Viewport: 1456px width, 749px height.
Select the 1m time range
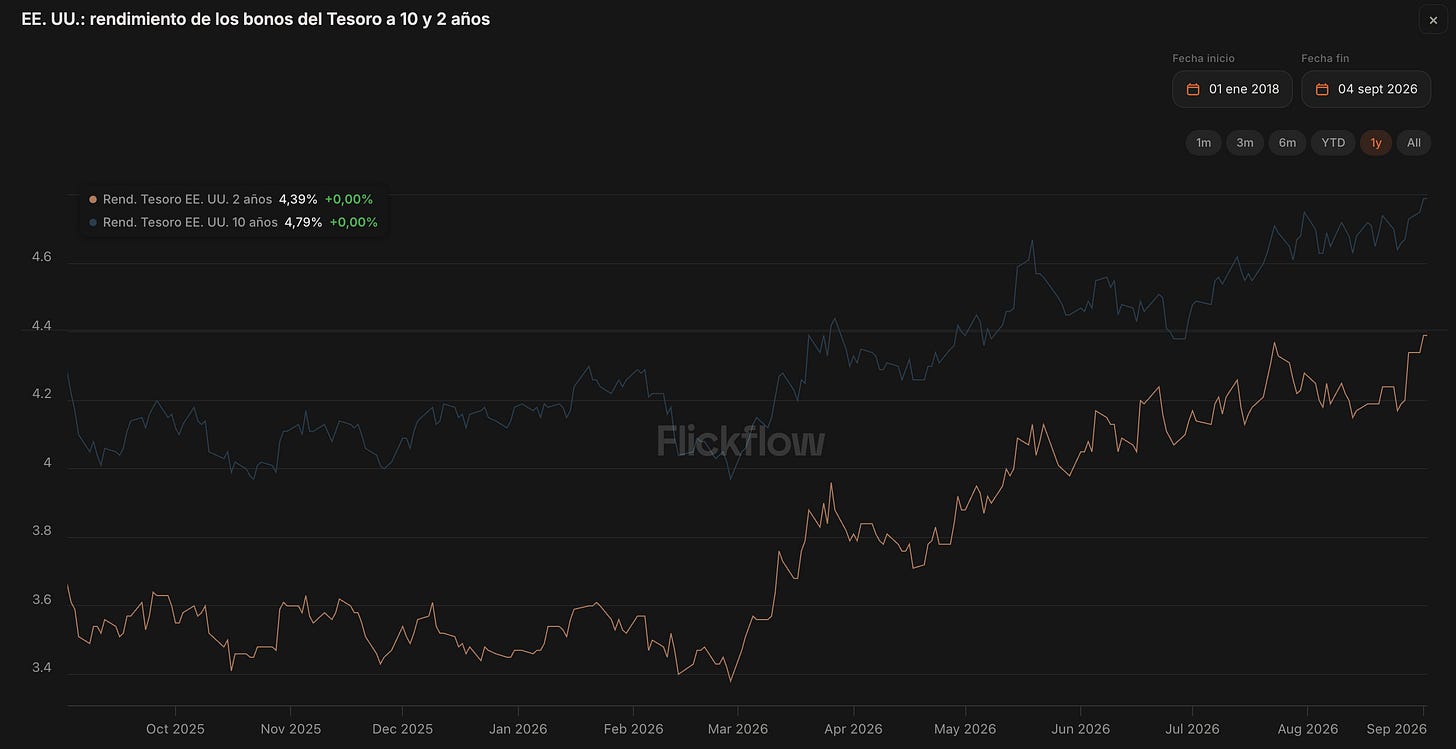[x=1204, y=143]
